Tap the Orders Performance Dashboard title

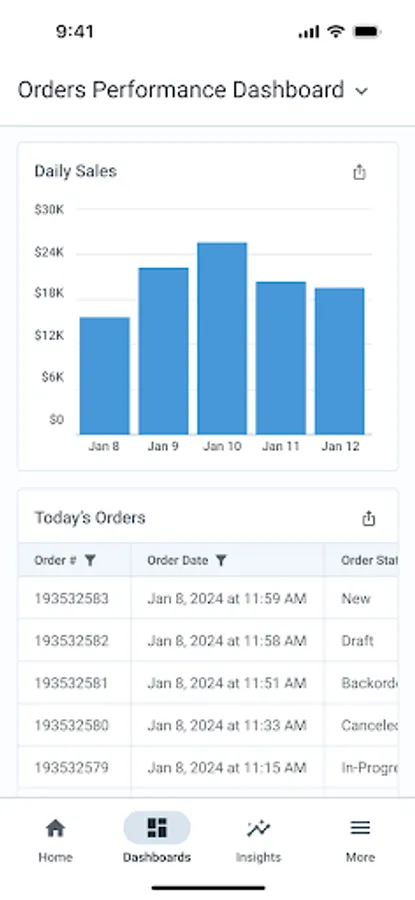pyautogui.click(x=181, y=90)
